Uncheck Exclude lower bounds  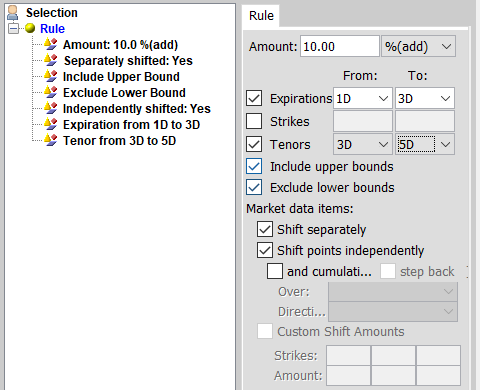[254, 187]
